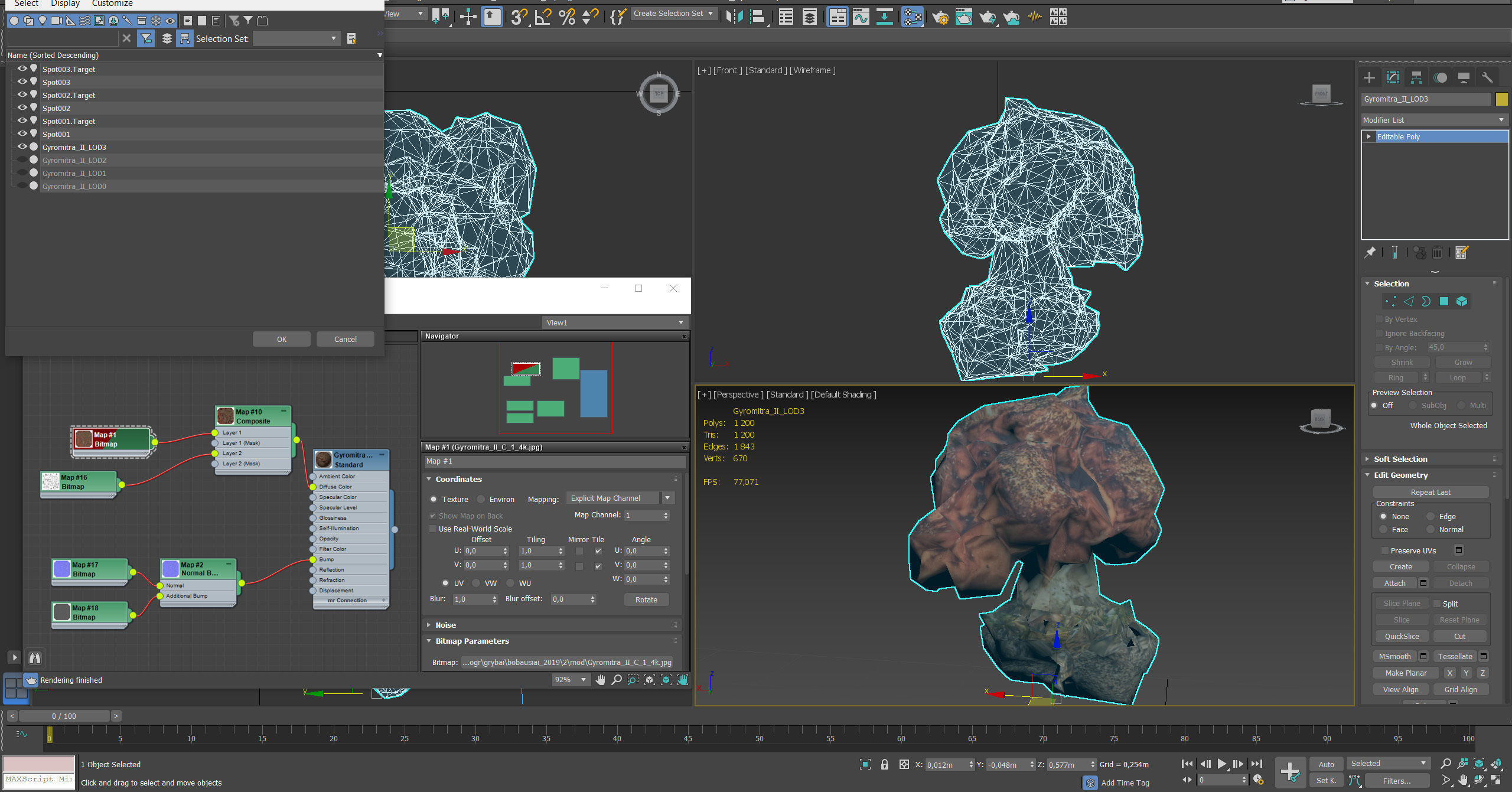The height and width of the screenshot is (792, 1512).
Task: Click the Attach button
Action: 1394,583
